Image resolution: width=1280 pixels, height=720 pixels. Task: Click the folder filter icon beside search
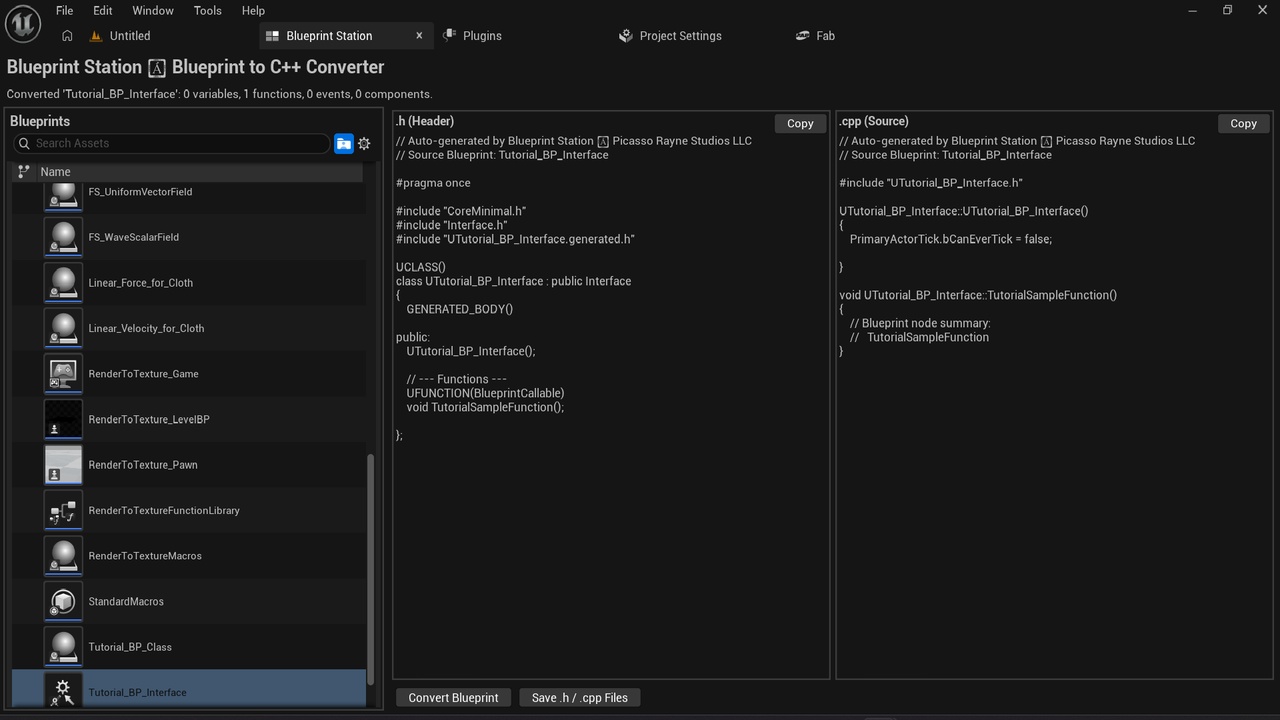pyautogui.click(x=344, y=144)
